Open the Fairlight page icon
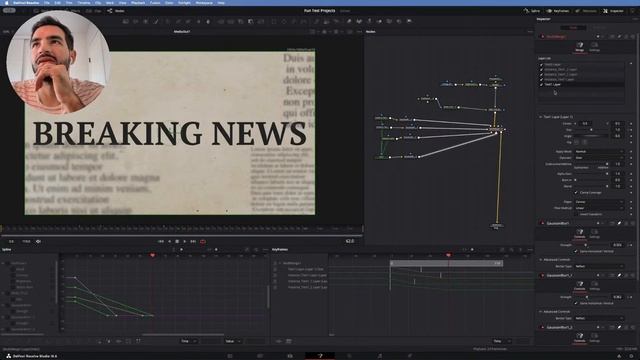 [x=380, y=356]
